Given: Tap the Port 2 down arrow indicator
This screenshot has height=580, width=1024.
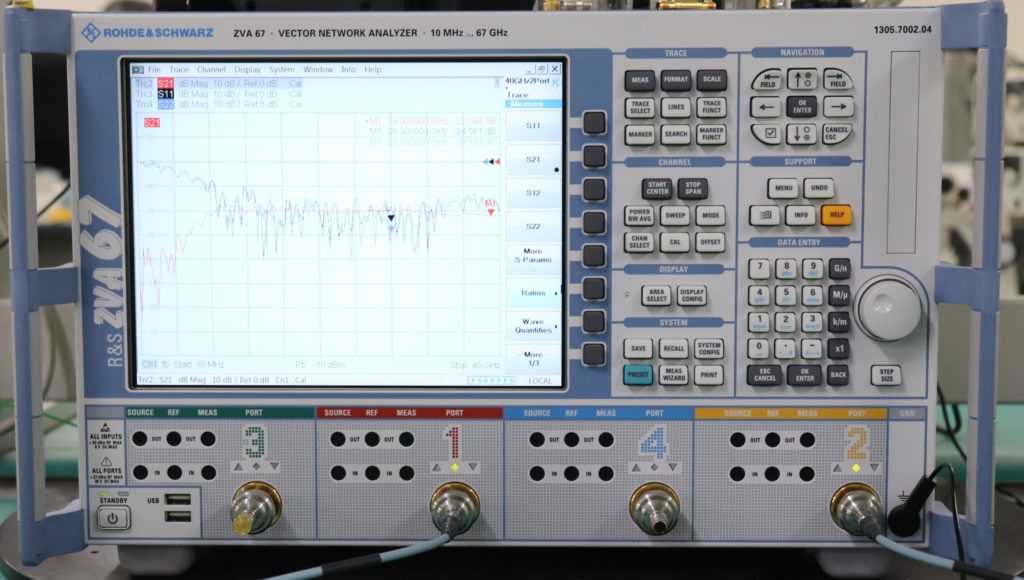Looking at the screenshot, I should pos(874,468).
